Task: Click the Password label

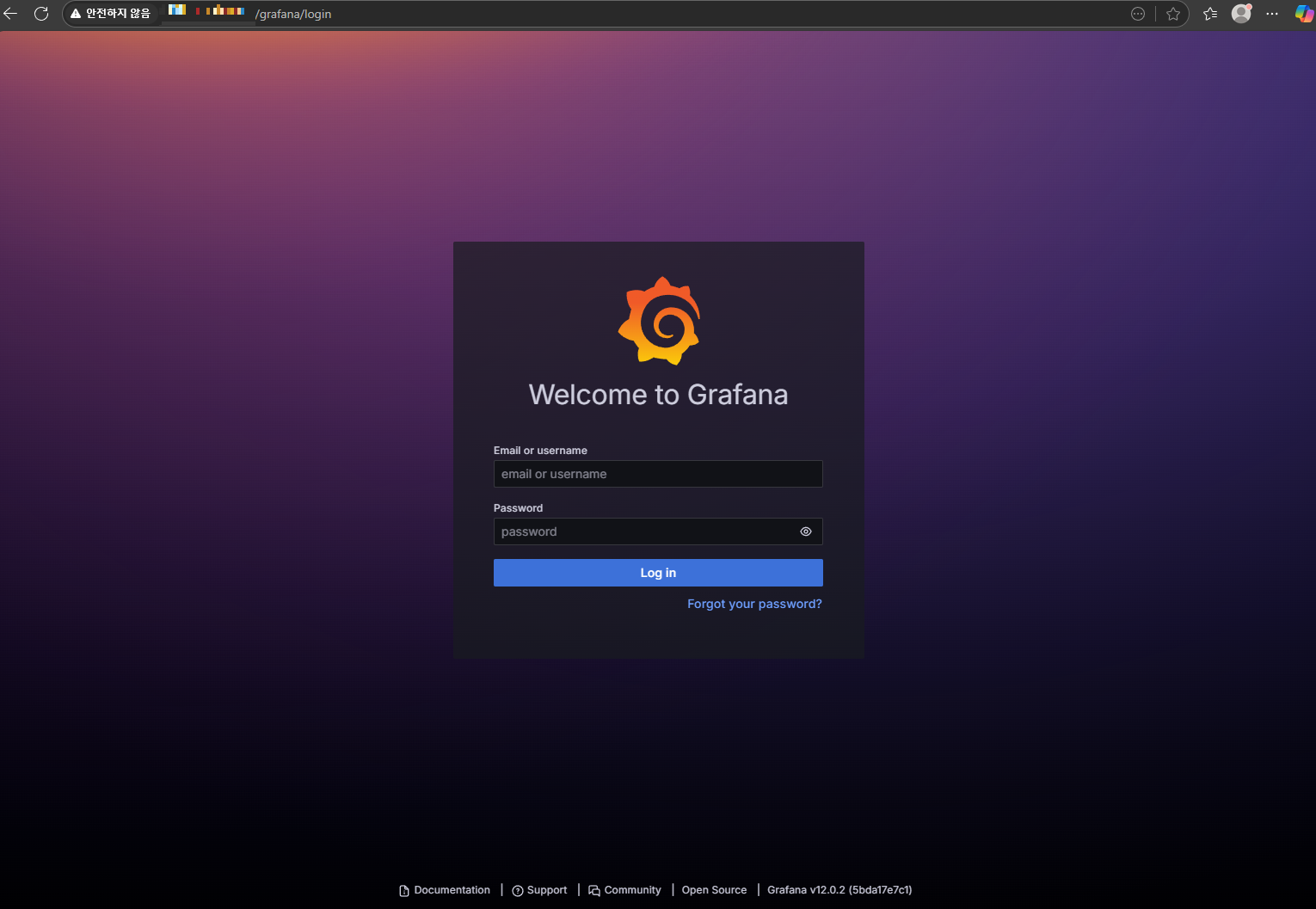Action: (518, 508)
